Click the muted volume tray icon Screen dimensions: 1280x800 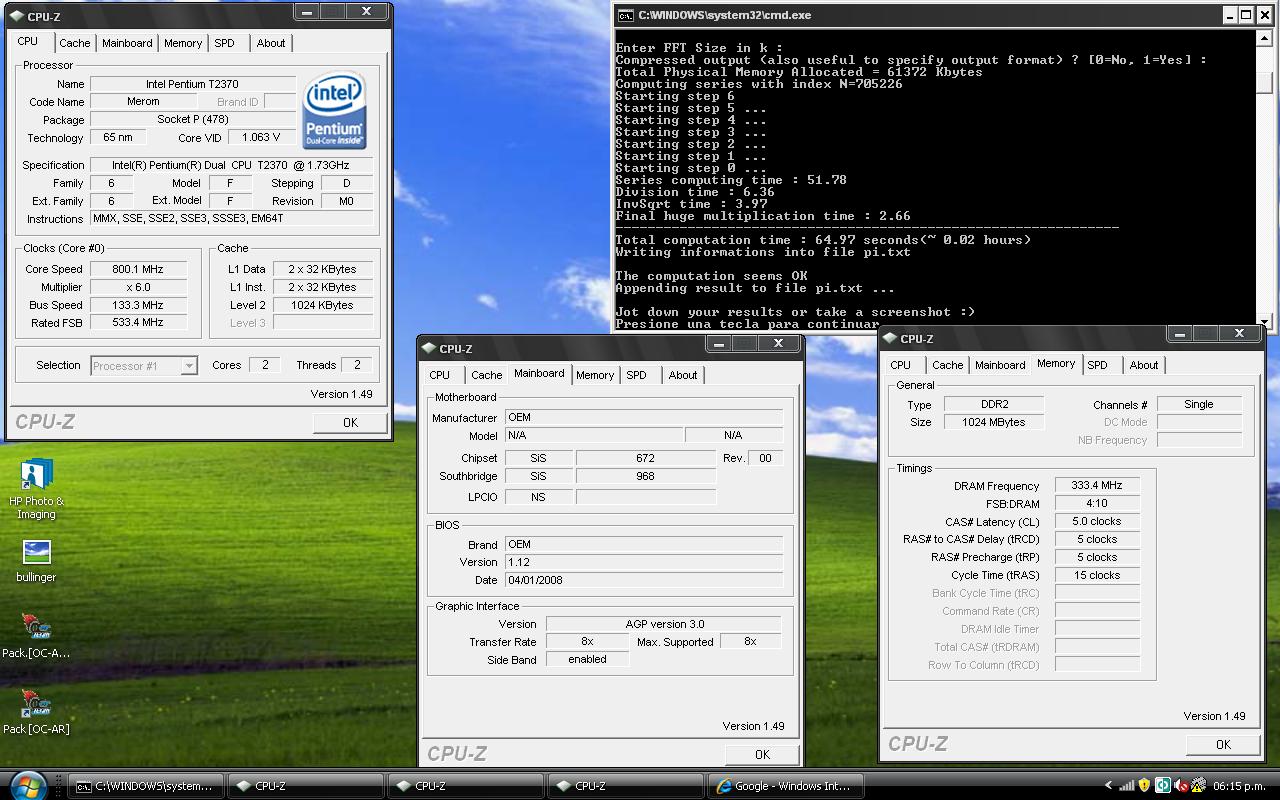coord(1181,786)
